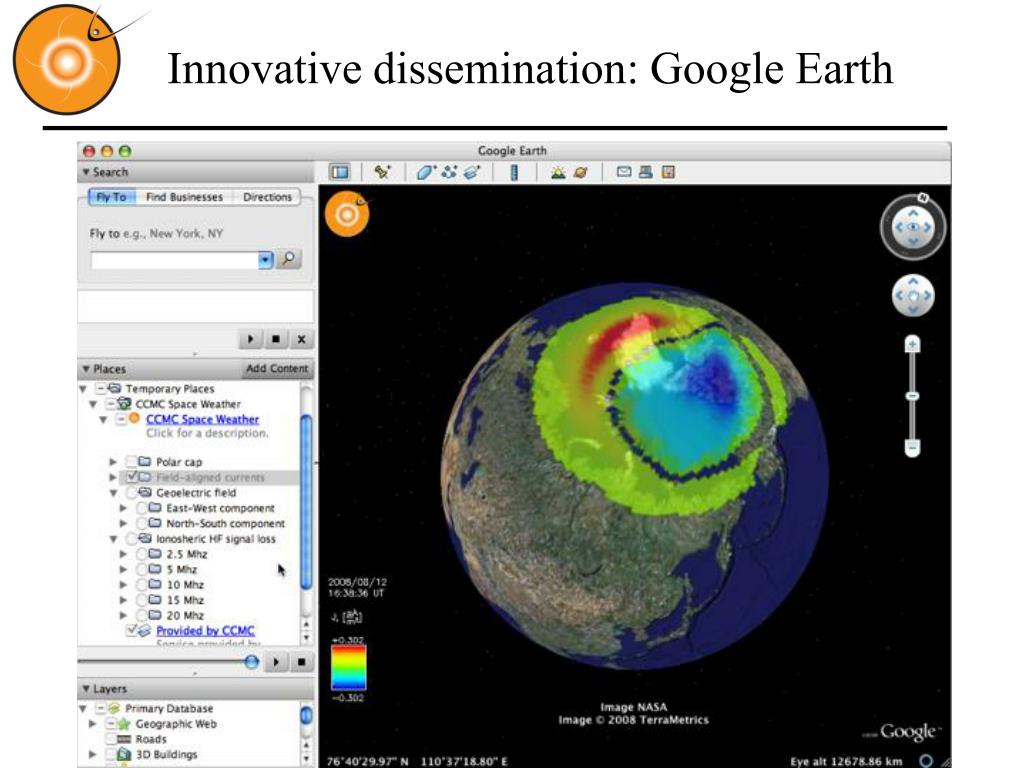Image resolution: width=1024 pixels, height=768 pixels.
Task: Select the Temporary Places tree item
Action: (x=170, y=389)
